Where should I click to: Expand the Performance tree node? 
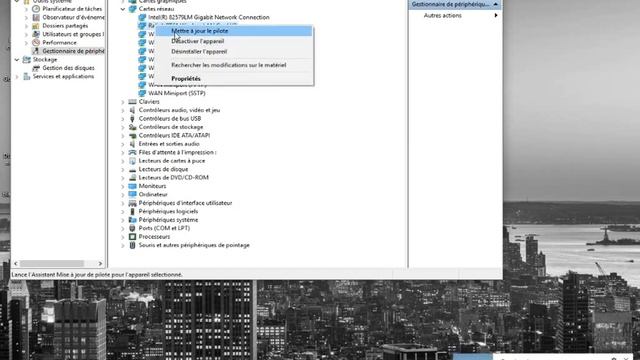click(x=27, y=42)
